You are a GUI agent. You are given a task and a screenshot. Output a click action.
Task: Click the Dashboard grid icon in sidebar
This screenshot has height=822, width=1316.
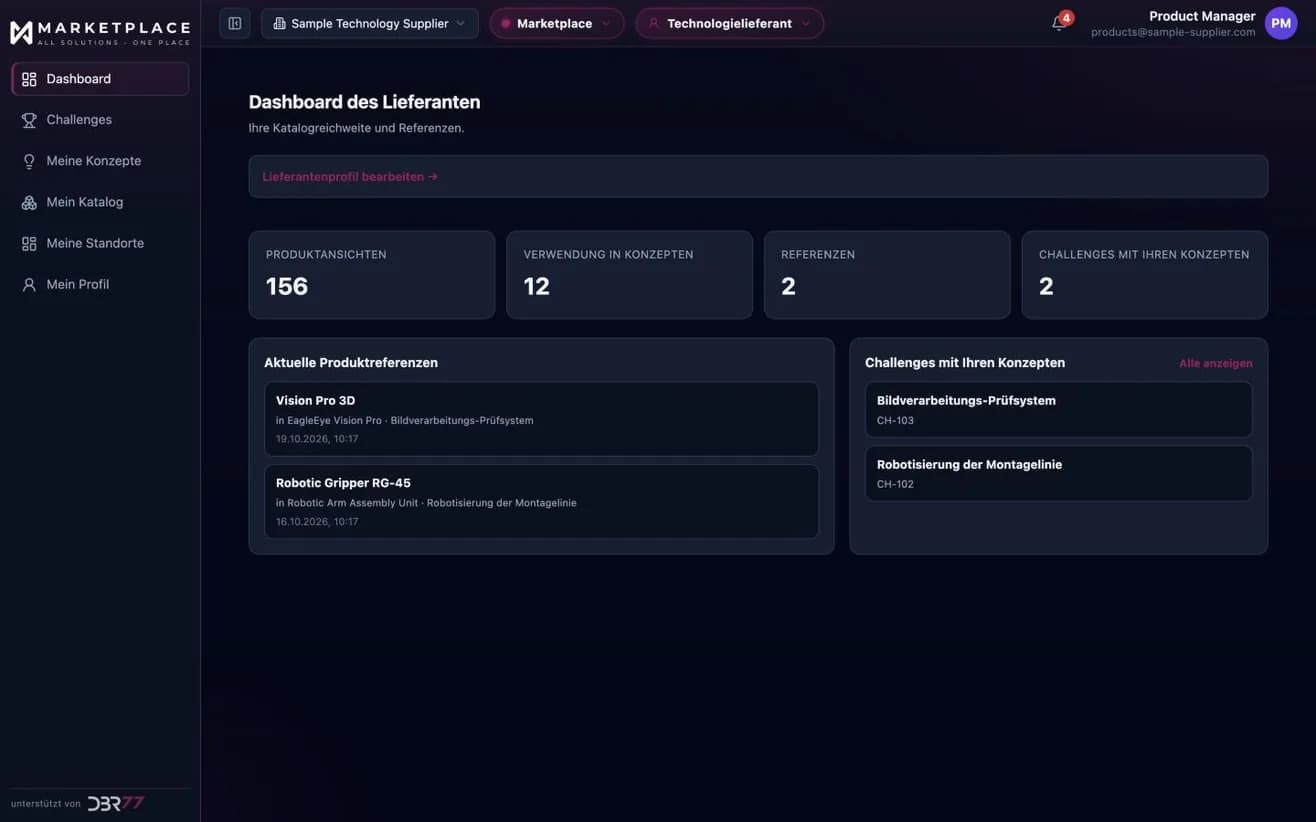click(29, 79)
